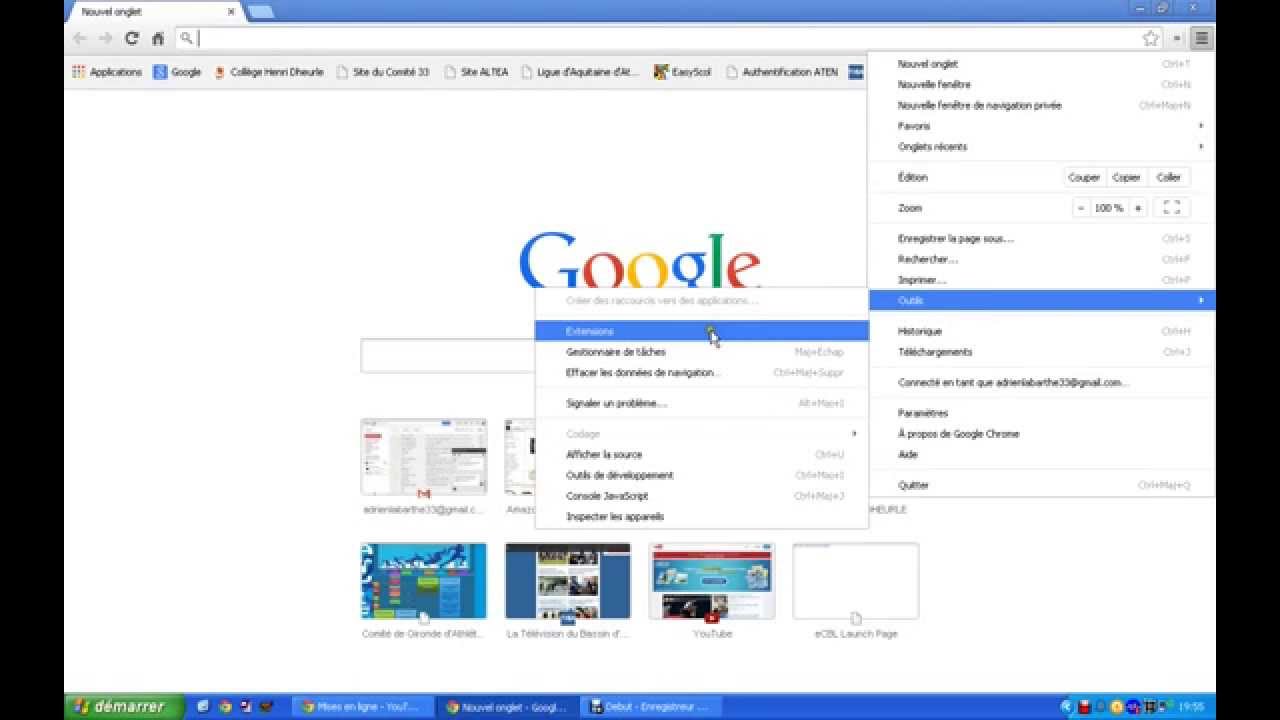Choose Afficher la source
The image size is (1280, 720).
(702, 455)
